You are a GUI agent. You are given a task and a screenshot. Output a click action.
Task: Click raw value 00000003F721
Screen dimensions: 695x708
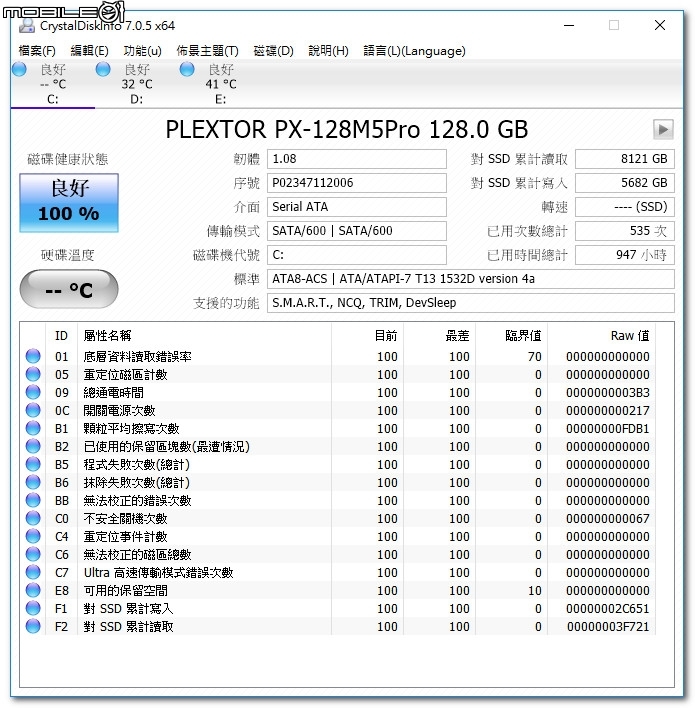click(x=607, y=626)
